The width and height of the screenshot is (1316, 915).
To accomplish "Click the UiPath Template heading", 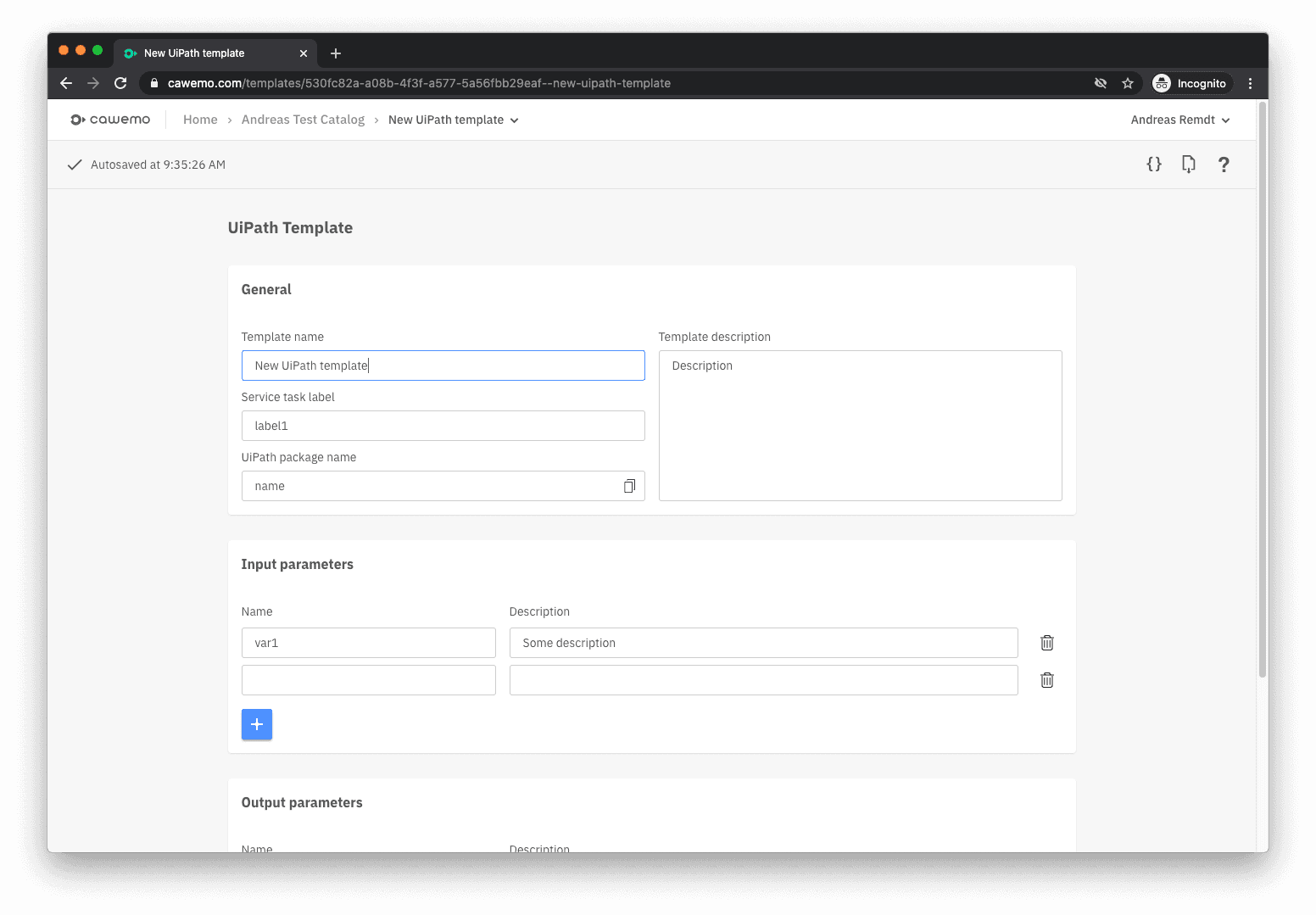I will point(290,227).
